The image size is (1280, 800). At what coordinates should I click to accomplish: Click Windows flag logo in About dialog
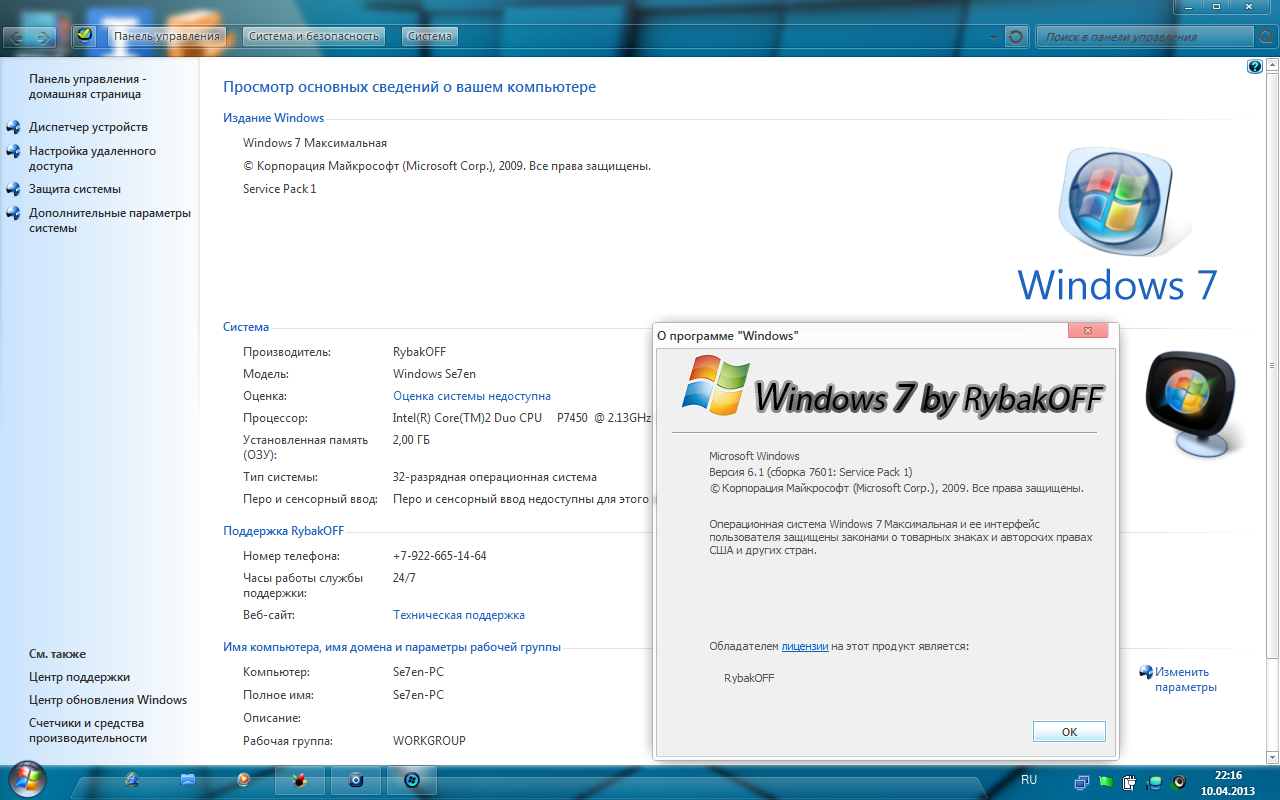click(x=716, y=386)
